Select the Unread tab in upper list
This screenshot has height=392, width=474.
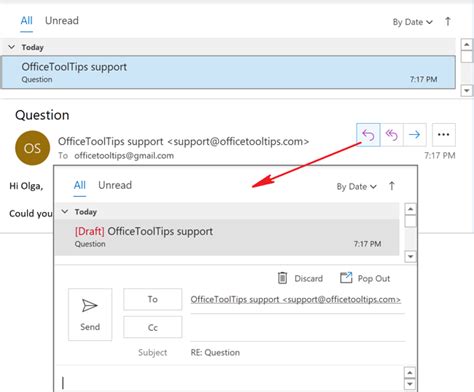click(62, 21)
